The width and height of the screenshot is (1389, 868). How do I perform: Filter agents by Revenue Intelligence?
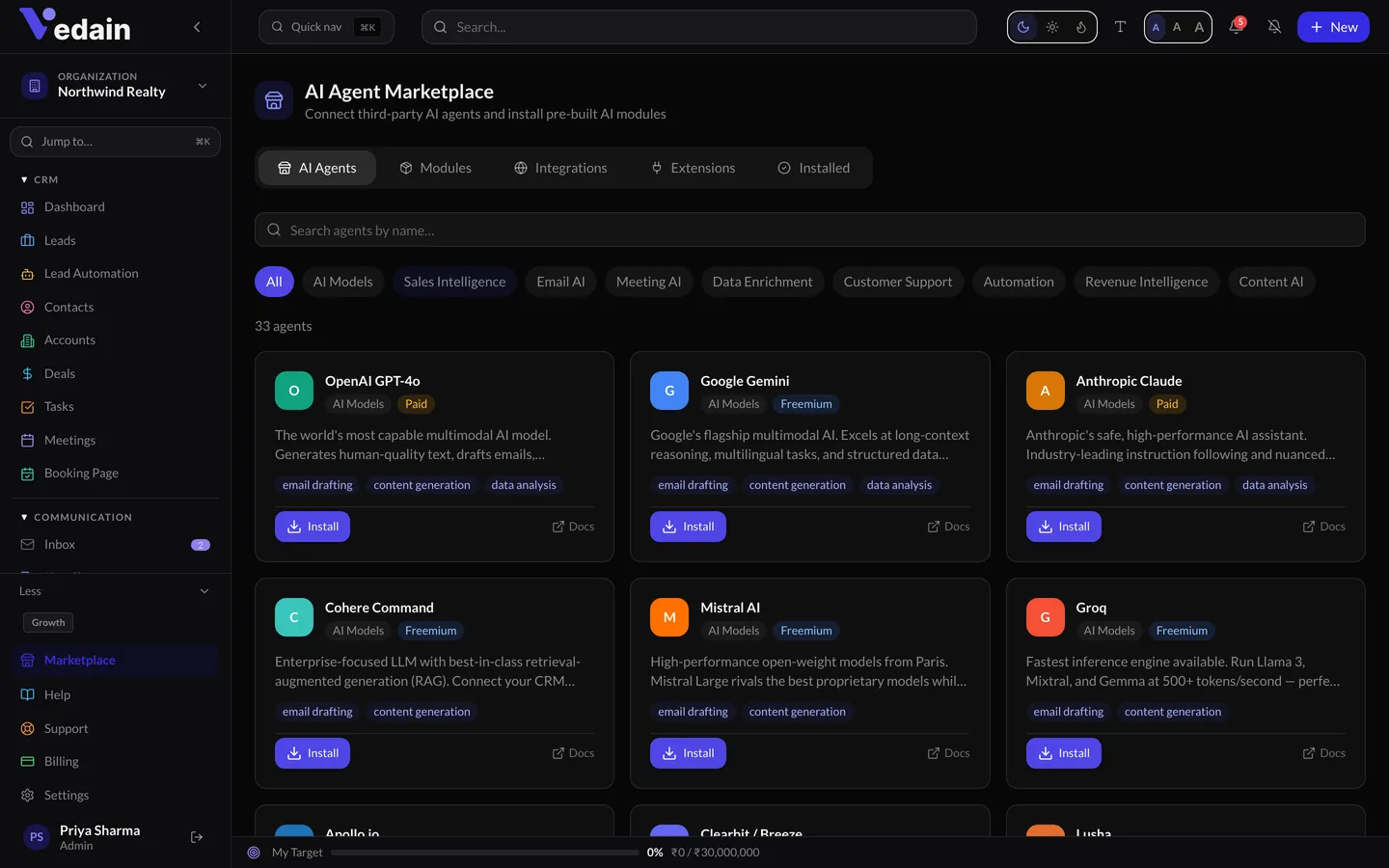[x=1146, y=282]
